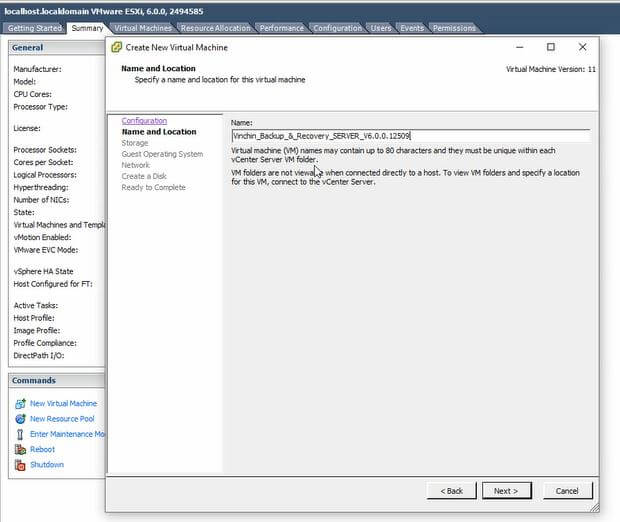Minimize the Create New Virtual Machine dialog

520,47
